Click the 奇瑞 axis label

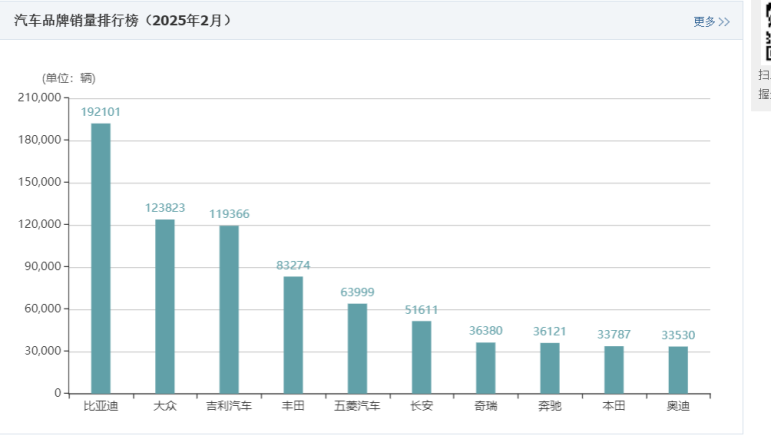(x=486, y=406)
